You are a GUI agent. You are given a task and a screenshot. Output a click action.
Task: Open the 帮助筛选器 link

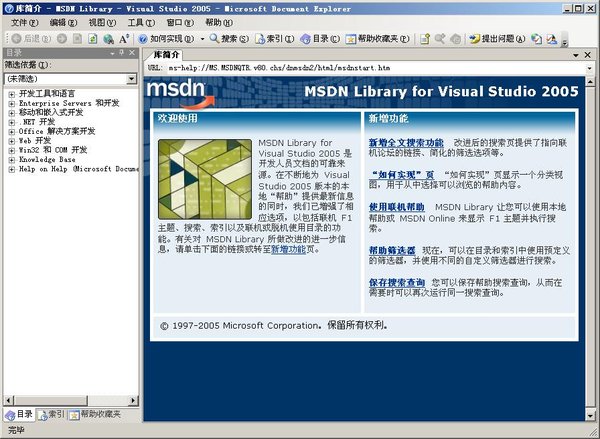pyautogui.click(x=392, y=250)
